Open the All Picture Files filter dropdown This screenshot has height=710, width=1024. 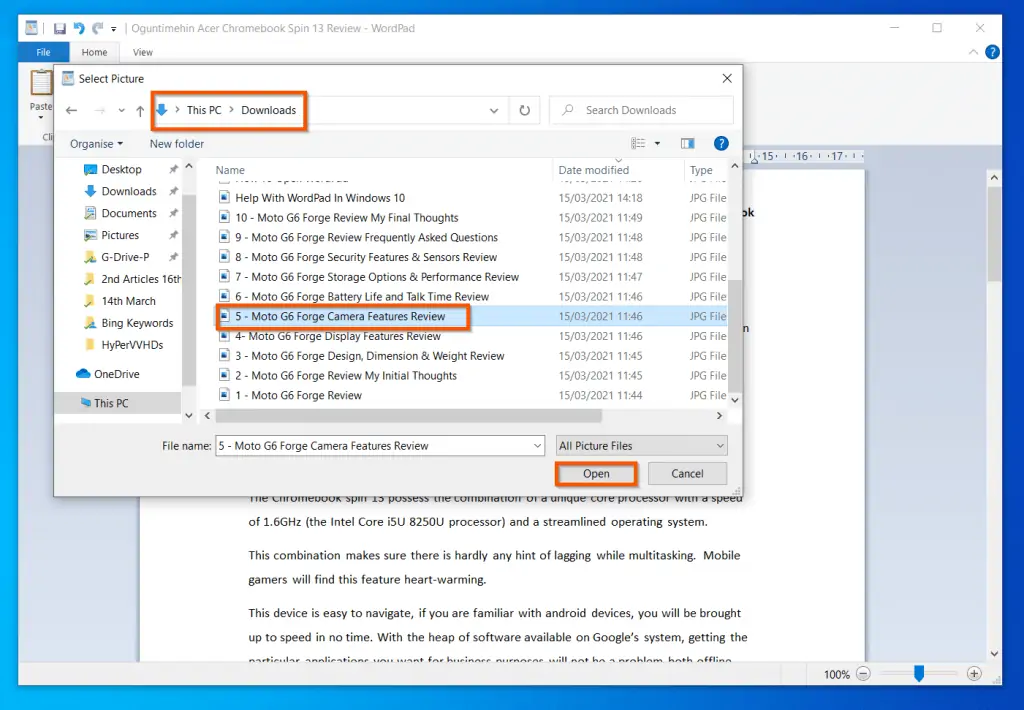click(718, 445)
